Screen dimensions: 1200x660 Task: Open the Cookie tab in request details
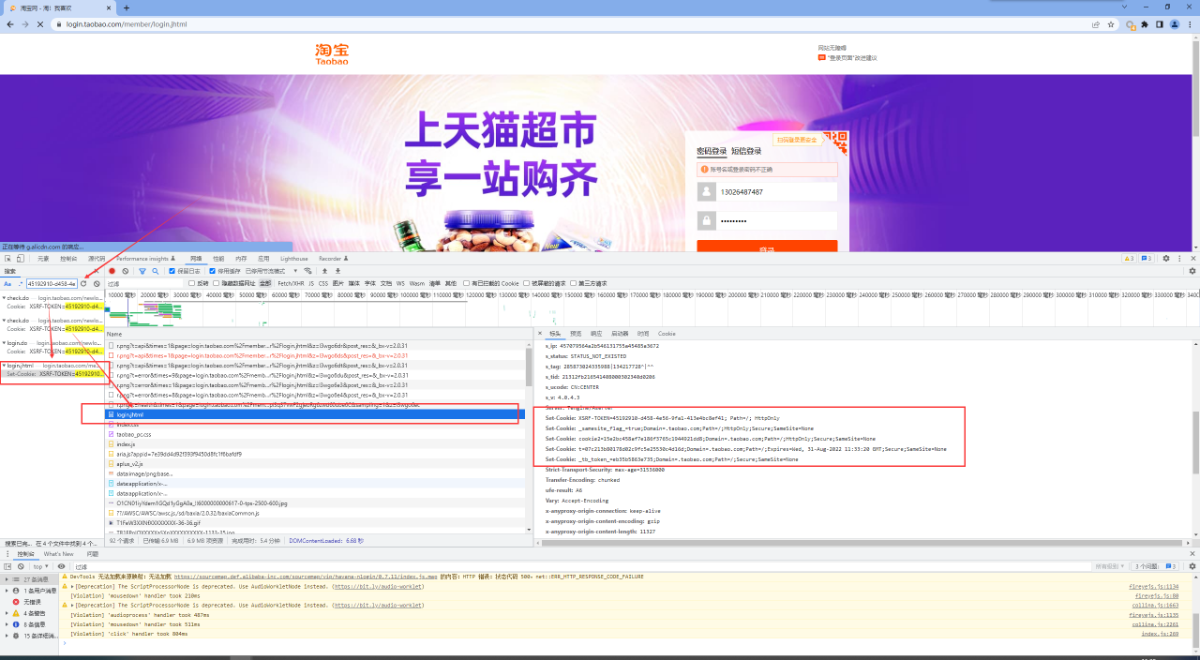[x=666, y=333]
